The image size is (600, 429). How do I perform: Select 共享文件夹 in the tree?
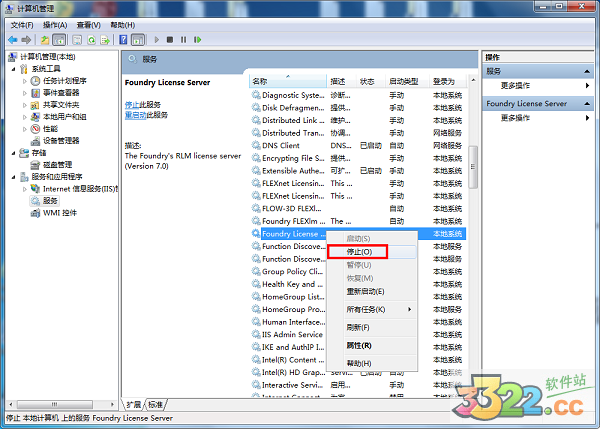pyautogui.click(x=61, y=105)
